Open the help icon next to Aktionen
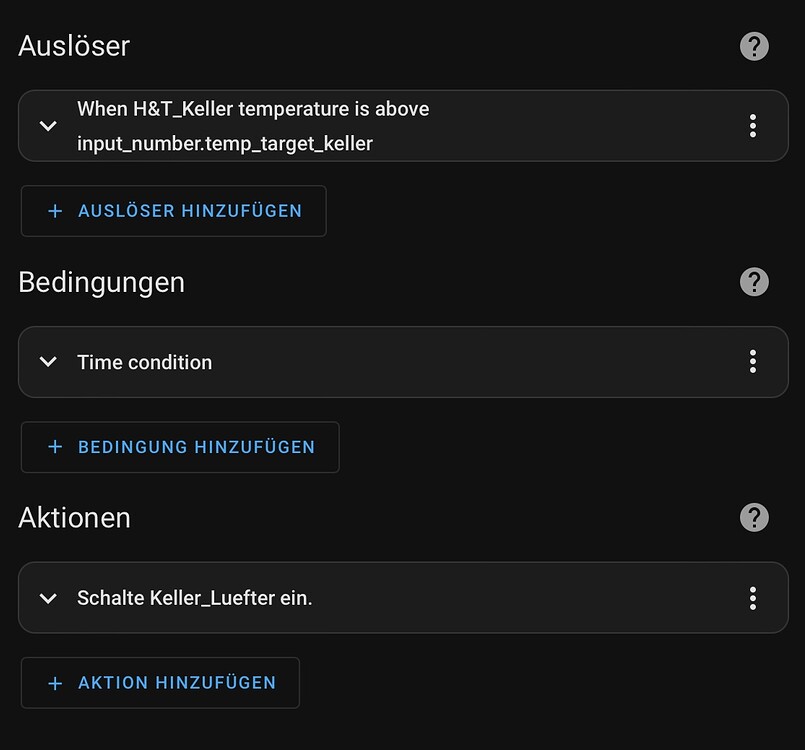The width and height of the screenshot is (805, 750). click(754, 517)
